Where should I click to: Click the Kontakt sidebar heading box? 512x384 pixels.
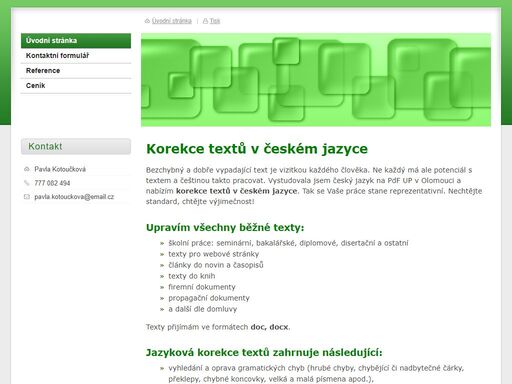coord(76,146)
